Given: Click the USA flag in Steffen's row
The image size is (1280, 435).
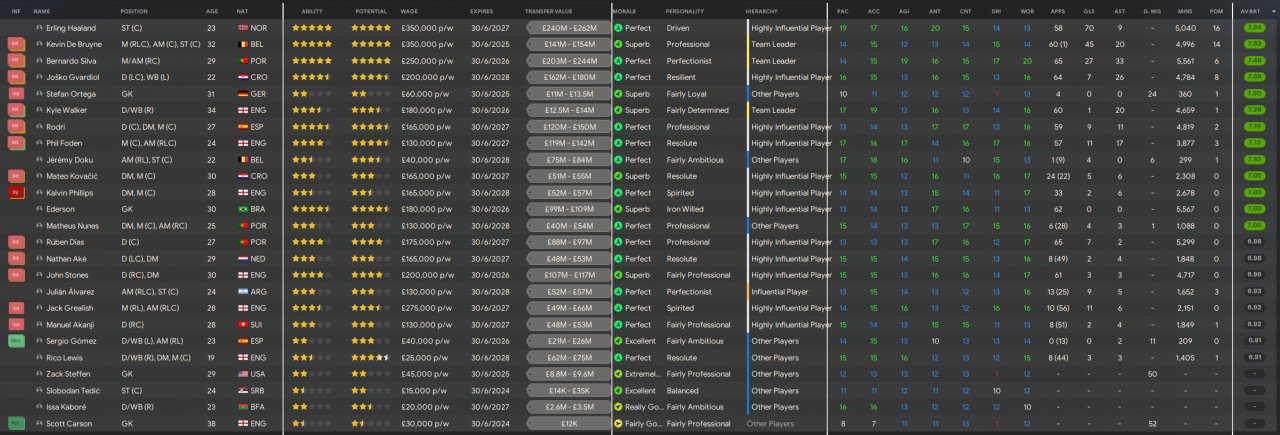Looking at the screenshot, I should coord(243,374).
